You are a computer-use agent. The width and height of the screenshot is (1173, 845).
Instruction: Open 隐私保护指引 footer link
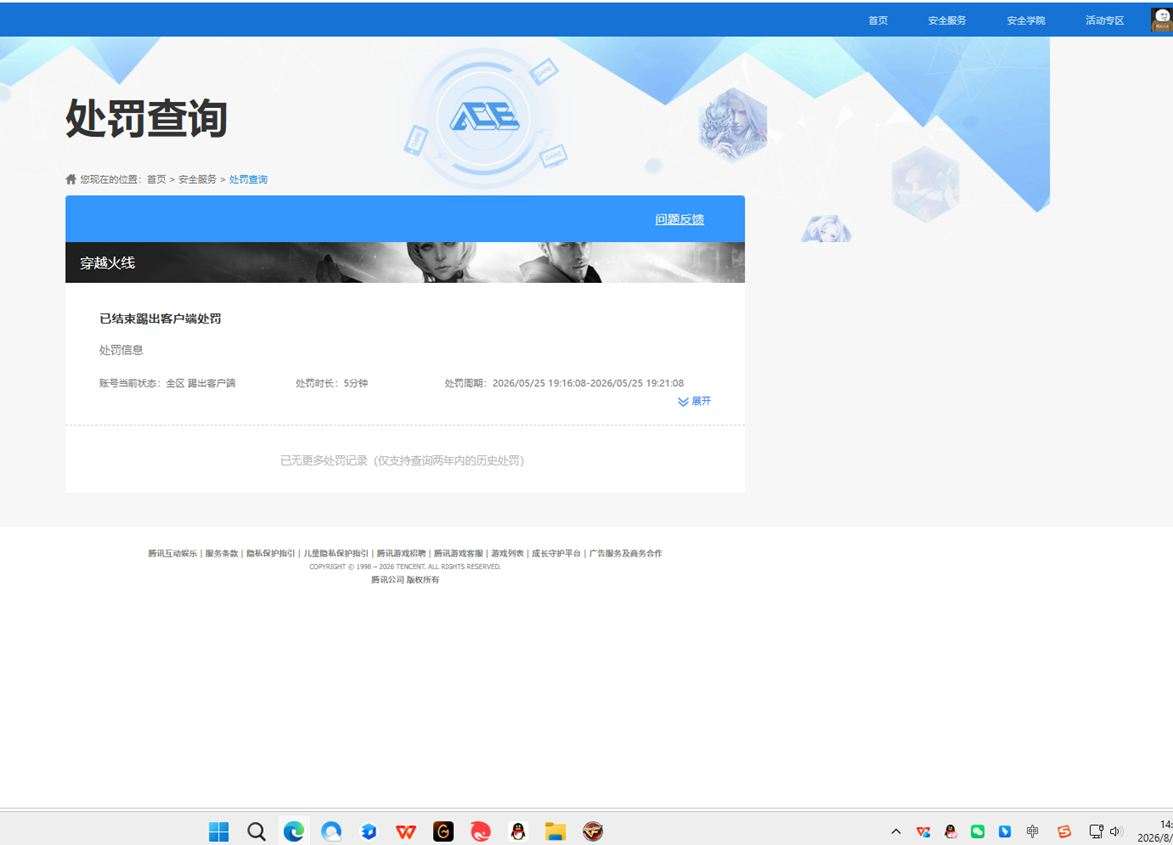coord(271,553)
